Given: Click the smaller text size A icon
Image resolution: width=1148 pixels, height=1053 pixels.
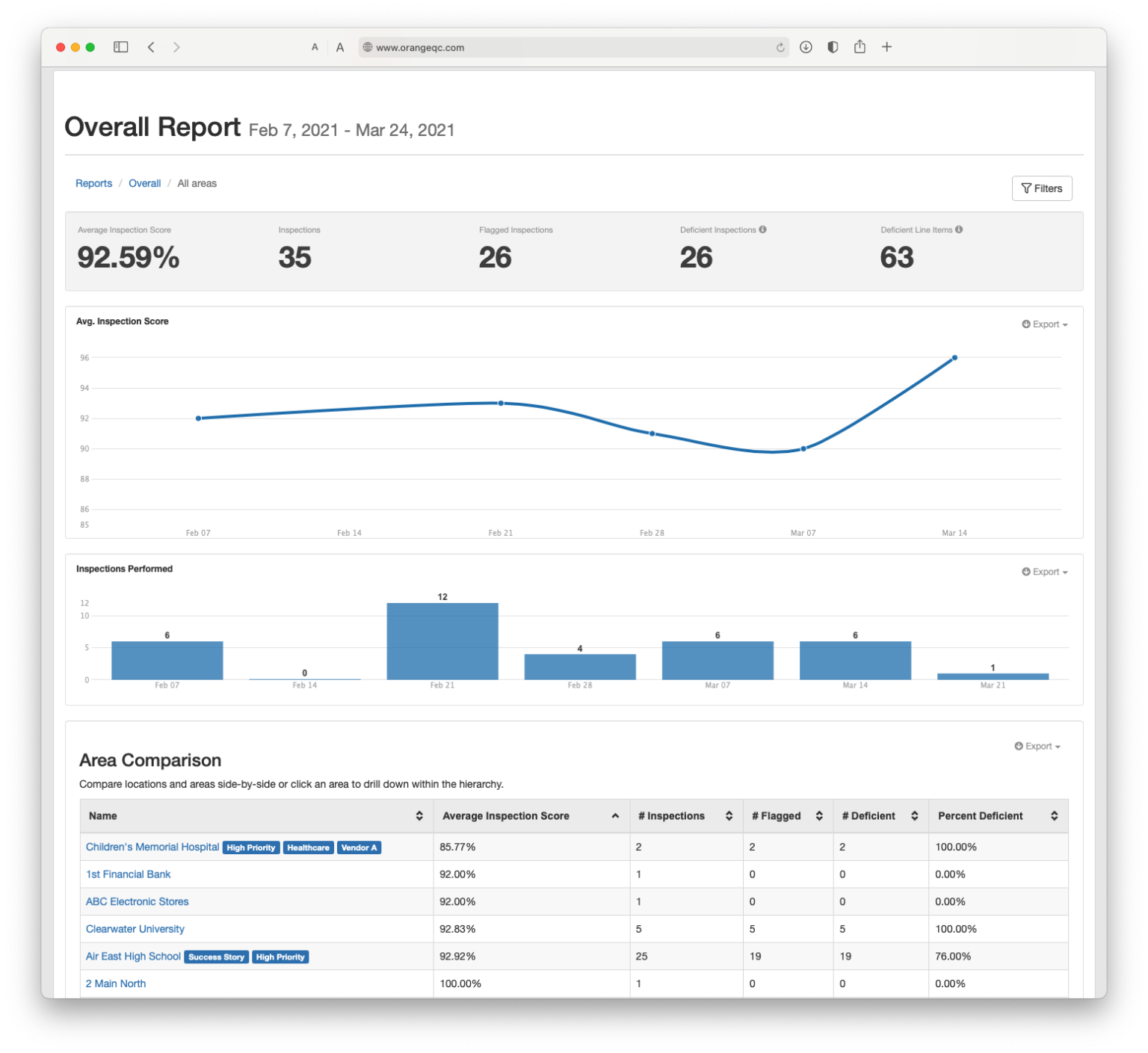Looking at the screenshot, I should [x=315, y=46].
